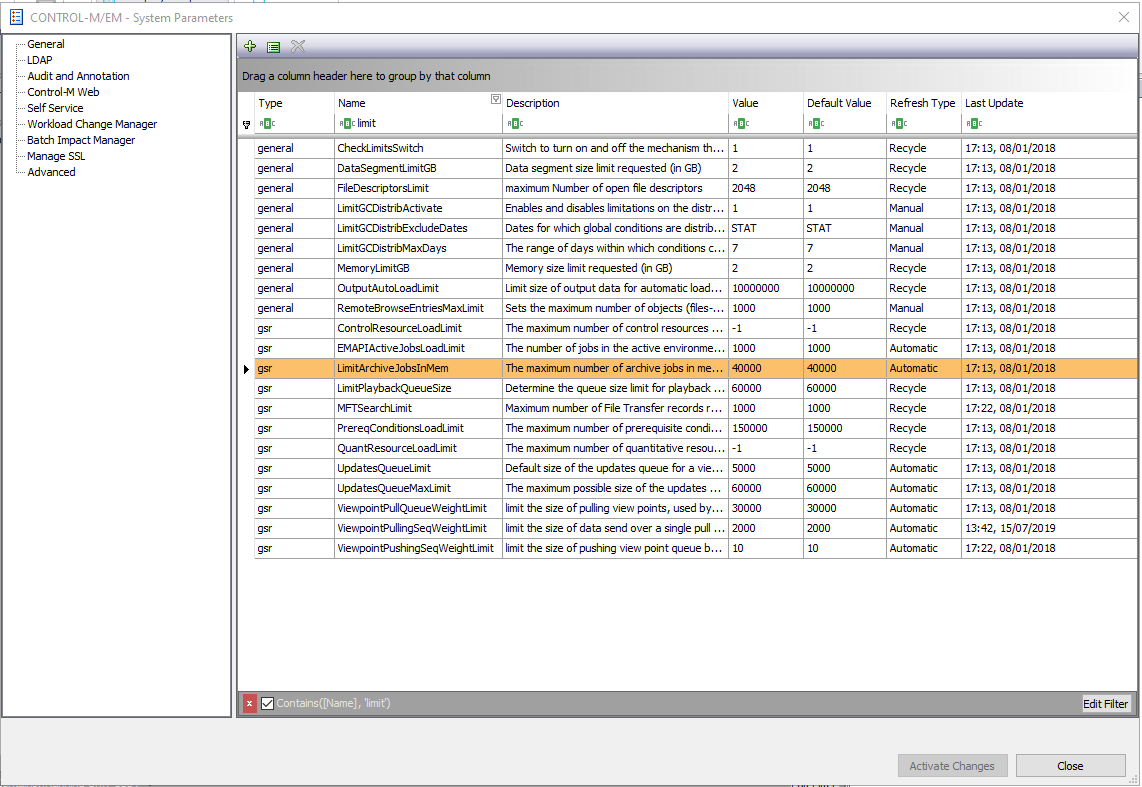Viewport: 1142px width, 787px height.
Task: Sort by the Default Value column header
Action: (x=839, y=103)
